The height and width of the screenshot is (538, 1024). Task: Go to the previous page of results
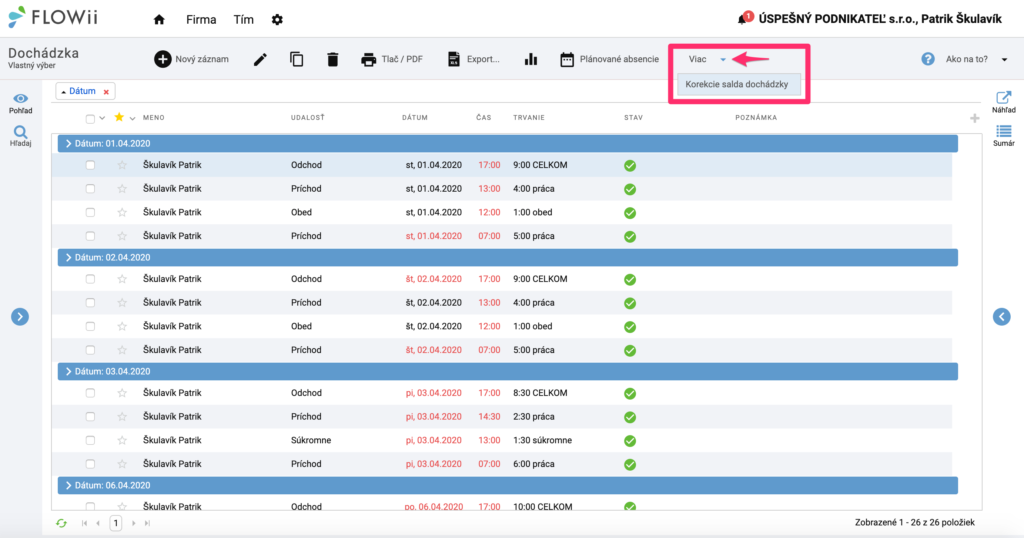[98, 523]
